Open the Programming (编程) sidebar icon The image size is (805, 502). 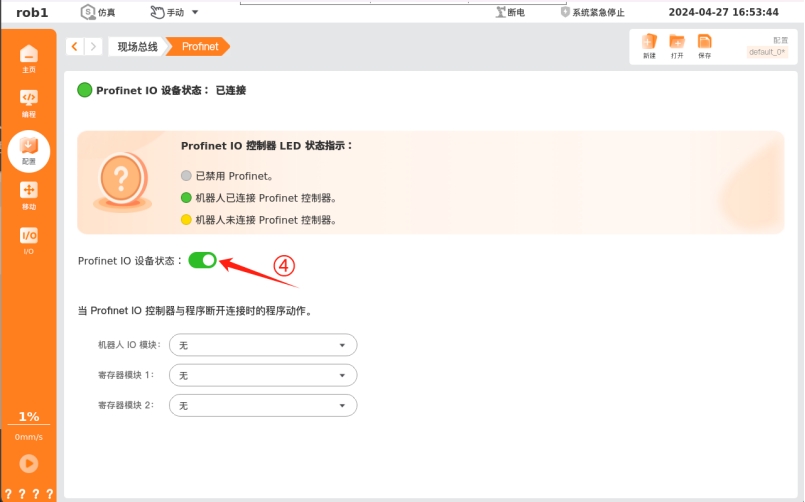tap(29, 103)
